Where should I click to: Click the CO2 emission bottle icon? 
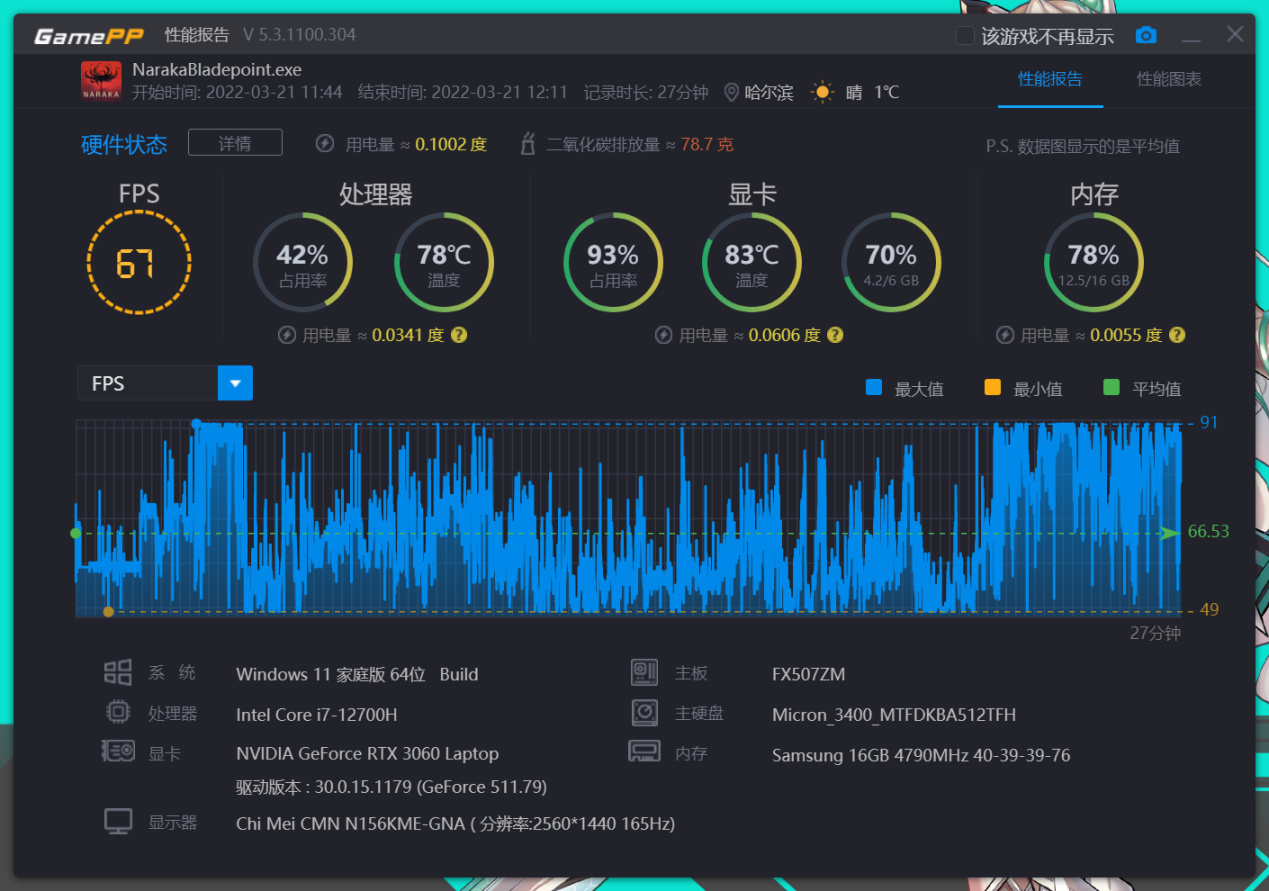point(528,144)
